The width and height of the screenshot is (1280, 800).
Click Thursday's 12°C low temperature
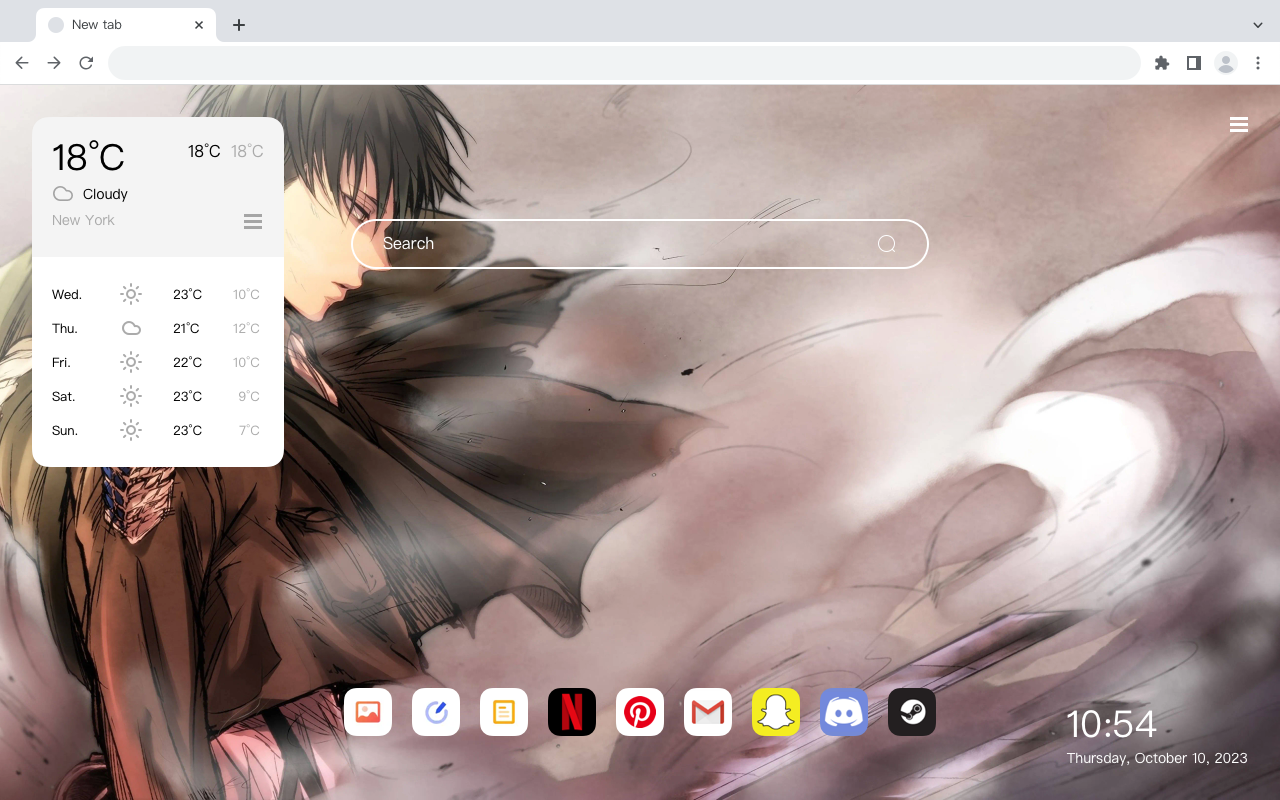246,328
